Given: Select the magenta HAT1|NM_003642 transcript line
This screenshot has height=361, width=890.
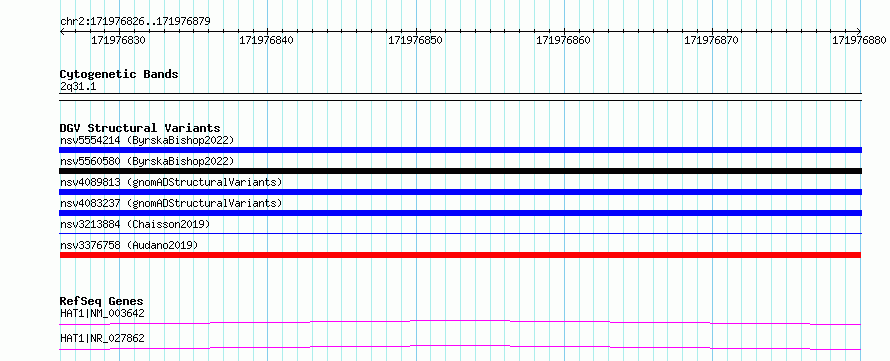Looking at the screenshot, I should click(x=460, y=322).
